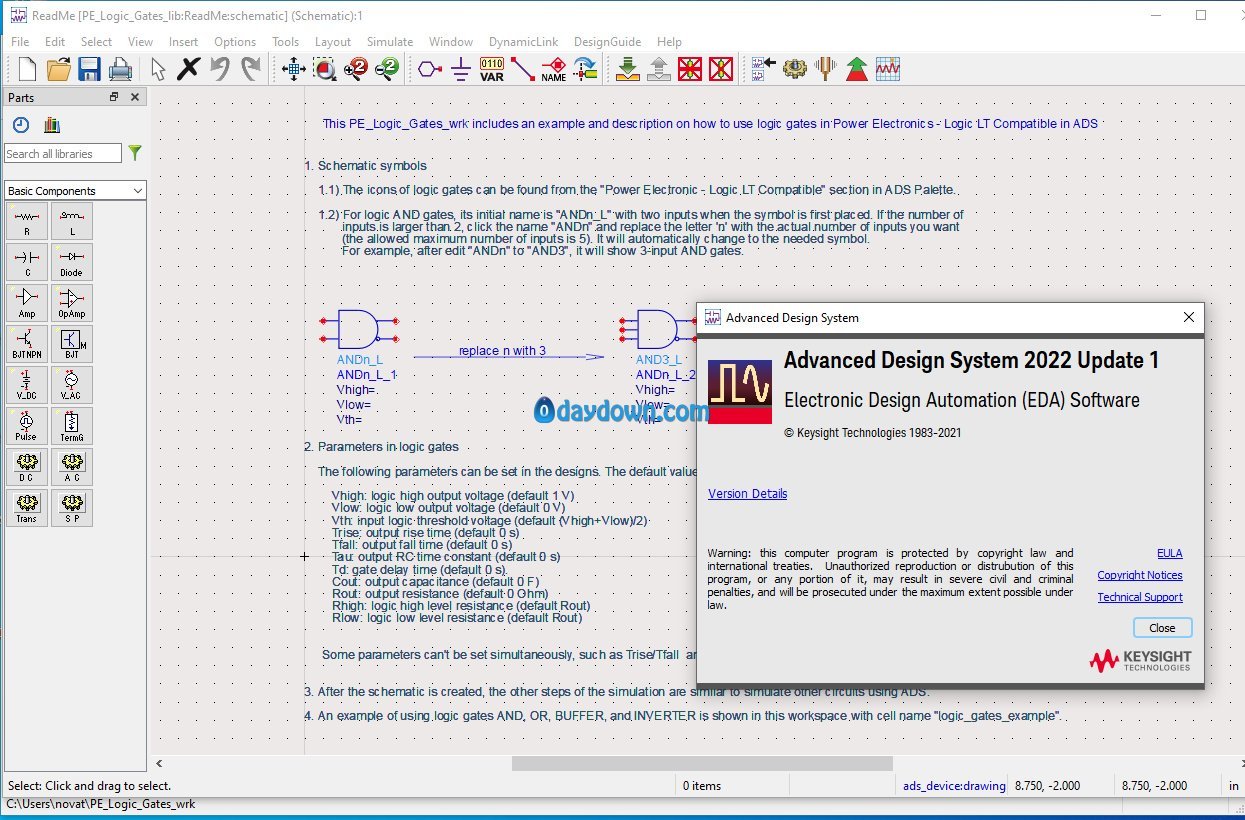Open the DynamicLink menu
Screen dimensions: 1245x820
tap(524, 42)
